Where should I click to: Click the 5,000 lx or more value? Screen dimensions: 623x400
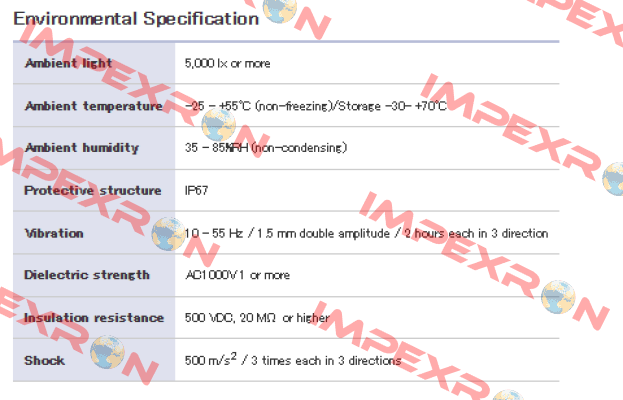point(228,64)
